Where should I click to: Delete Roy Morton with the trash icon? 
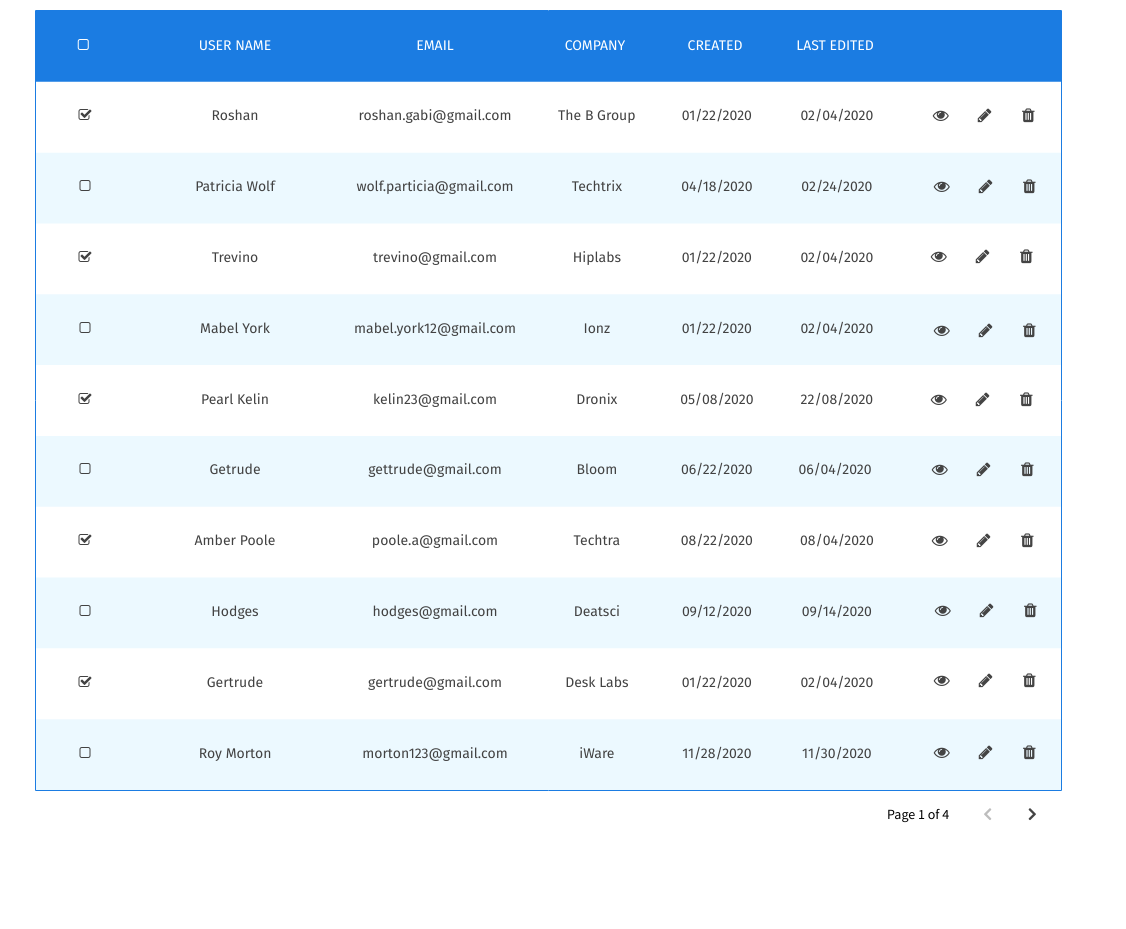tap(1029, 752)
